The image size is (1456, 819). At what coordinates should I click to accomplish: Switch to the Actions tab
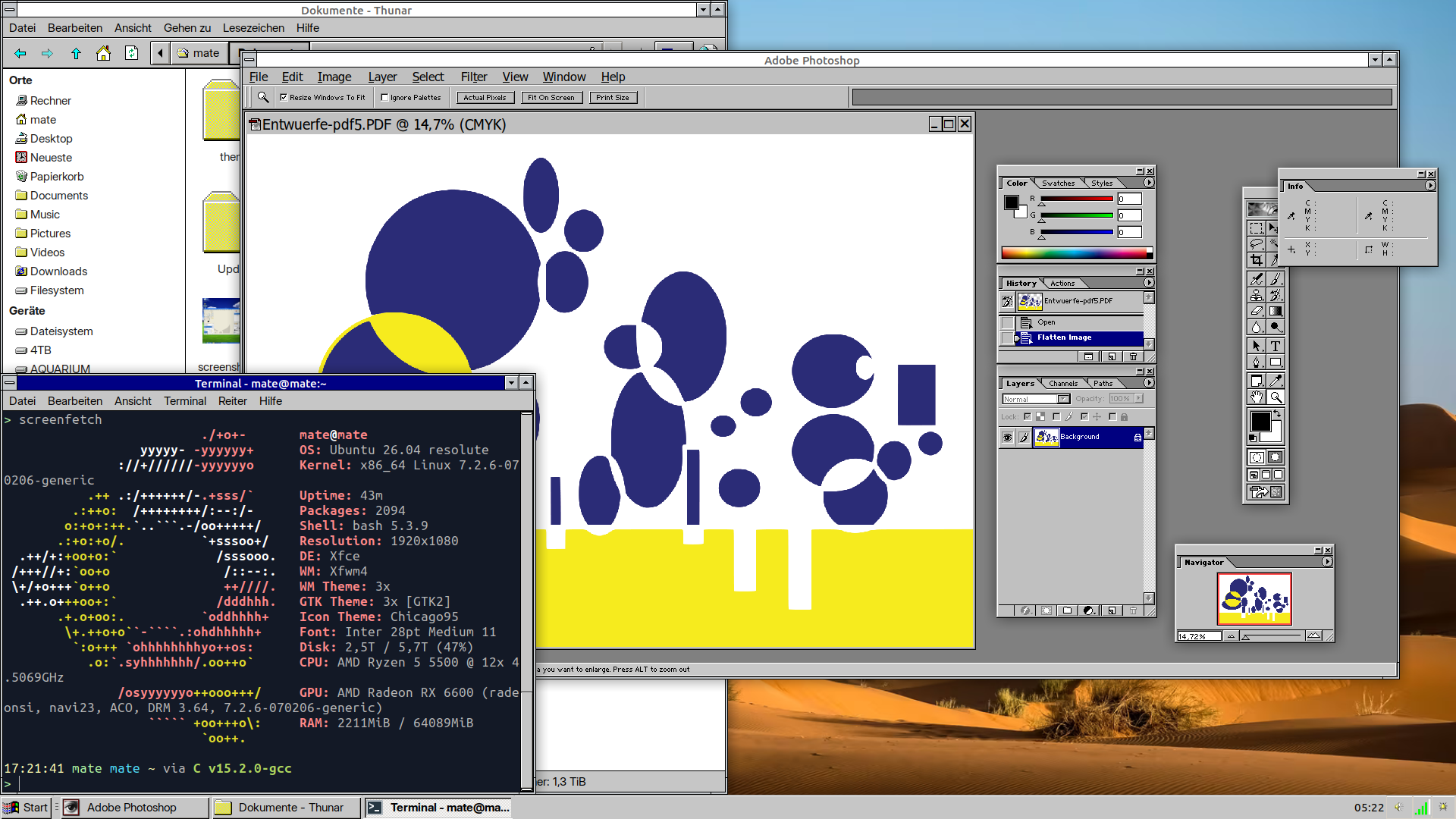[x=1062, y=284]
